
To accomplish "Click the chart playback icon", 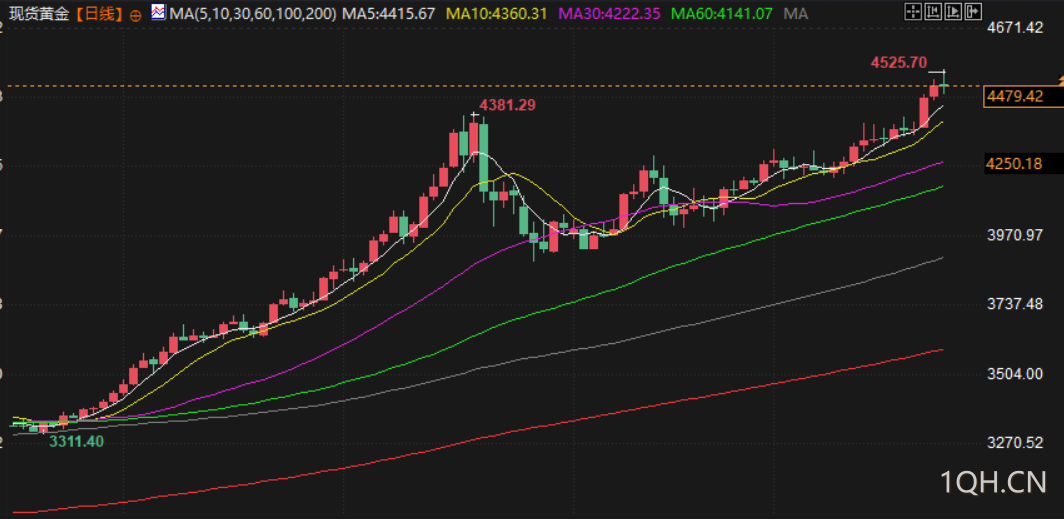I will [953, 11].
